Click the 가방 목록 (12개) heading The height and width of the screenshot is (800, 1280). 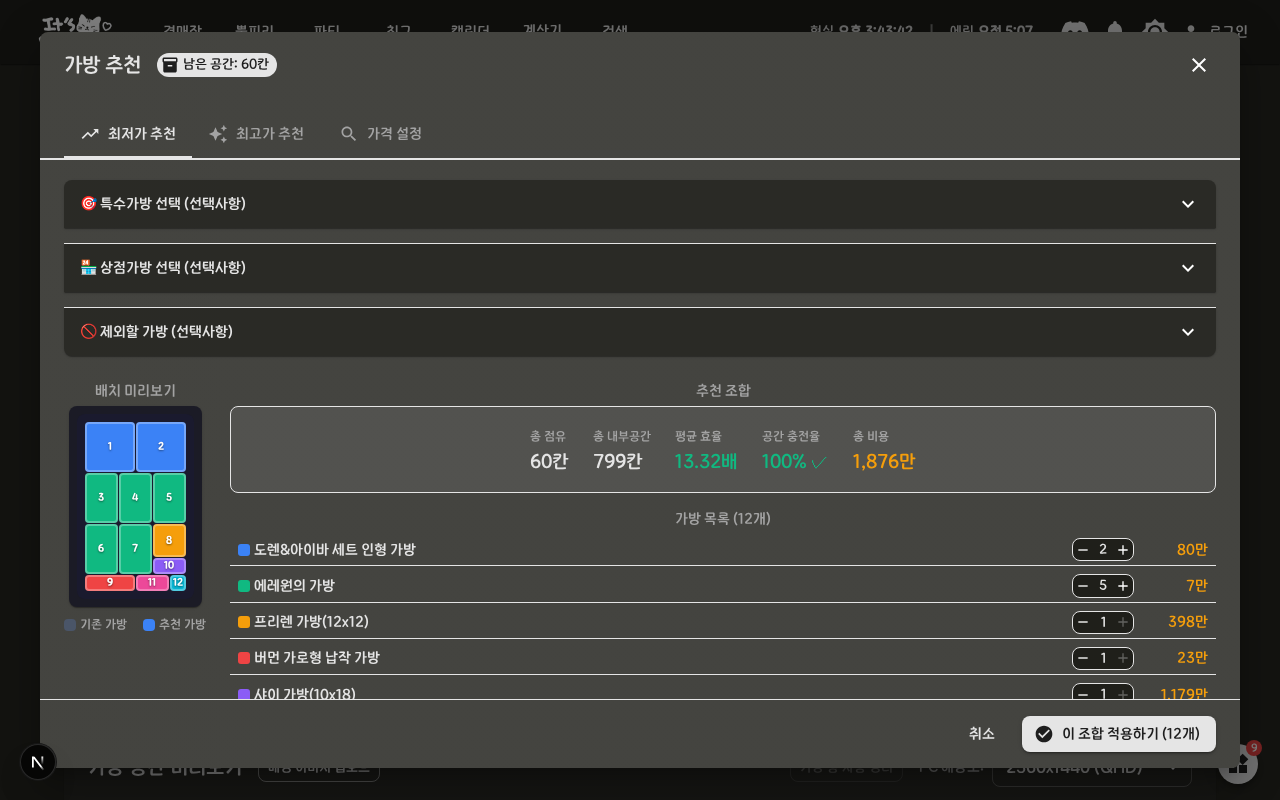click(723, 518)
